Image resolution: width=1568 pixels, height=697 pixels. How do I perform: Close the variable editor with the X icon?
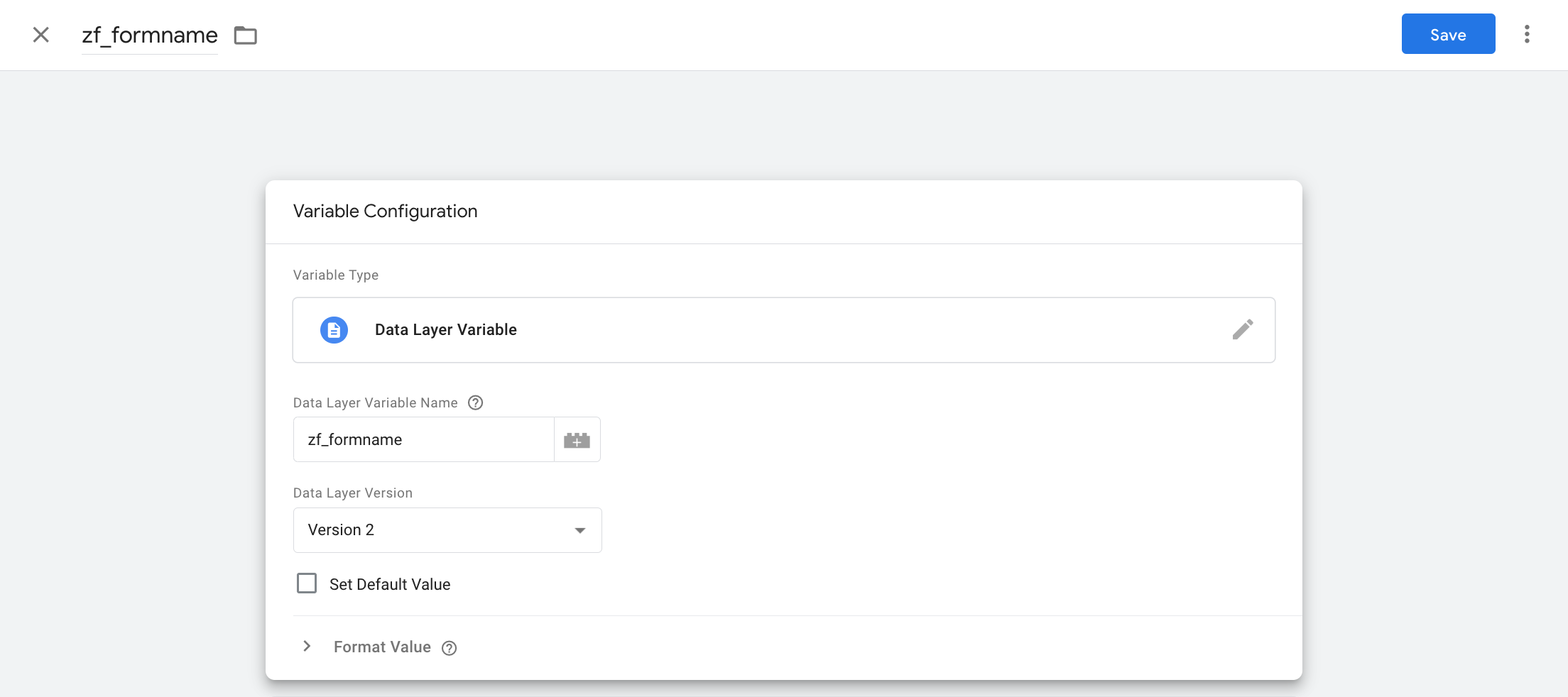[x=41, y=35]
